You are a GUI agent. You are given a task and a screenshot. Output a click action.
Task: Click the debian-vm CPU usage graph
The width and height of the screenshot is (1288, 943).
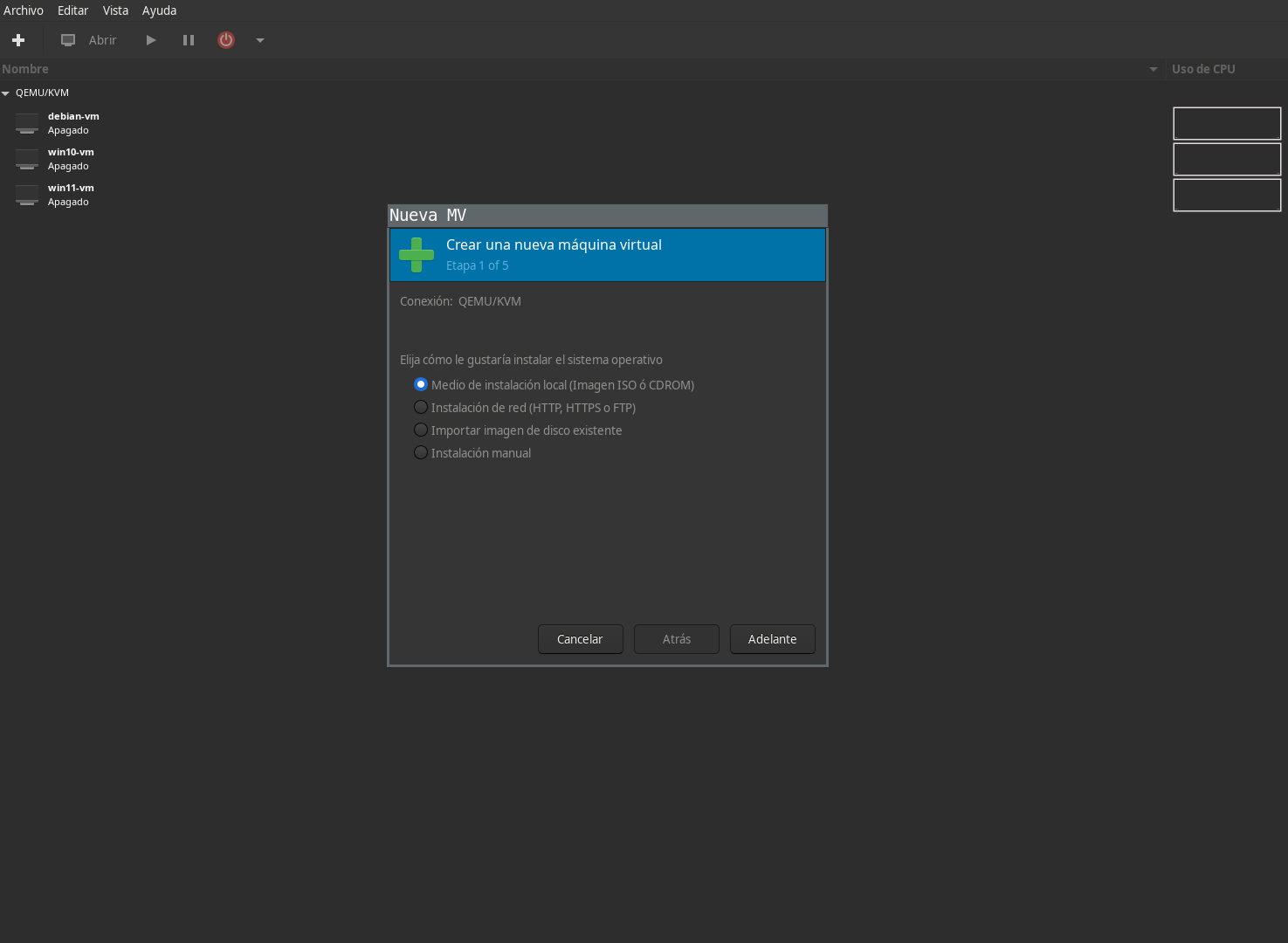tap(1226, 124)
